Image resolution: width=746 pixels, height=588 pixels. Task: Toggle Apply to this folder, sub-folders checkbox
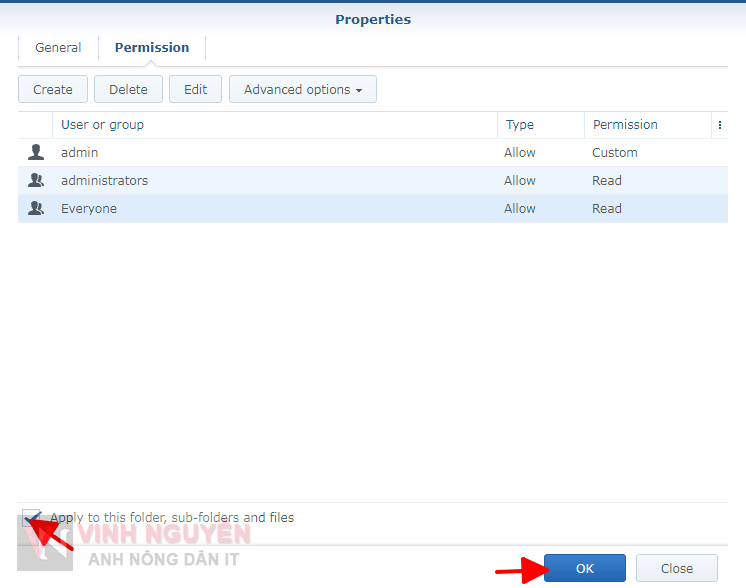31,518
